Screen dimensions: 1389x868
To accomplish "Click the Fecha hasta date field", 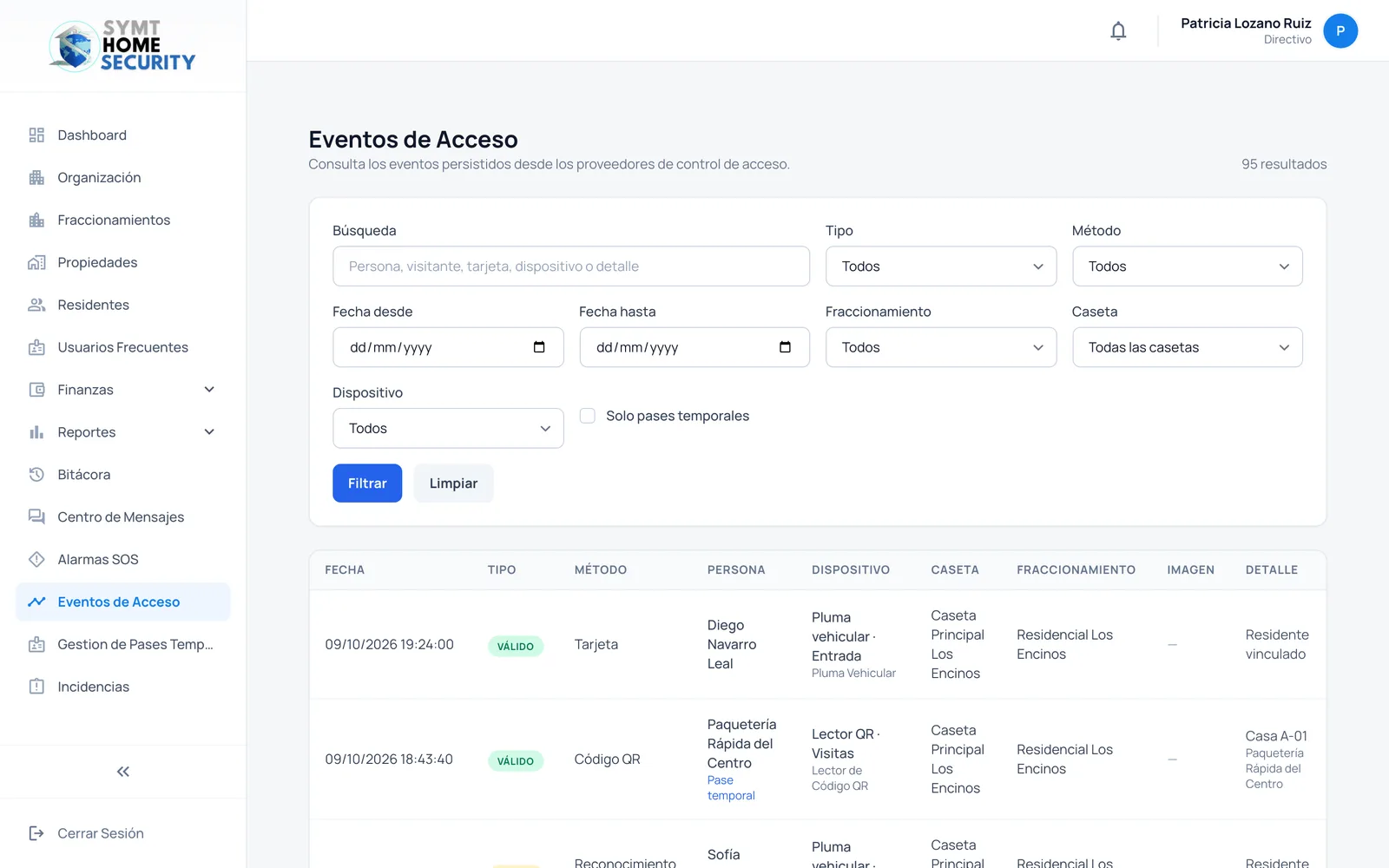I will click(x=694, y=347).
